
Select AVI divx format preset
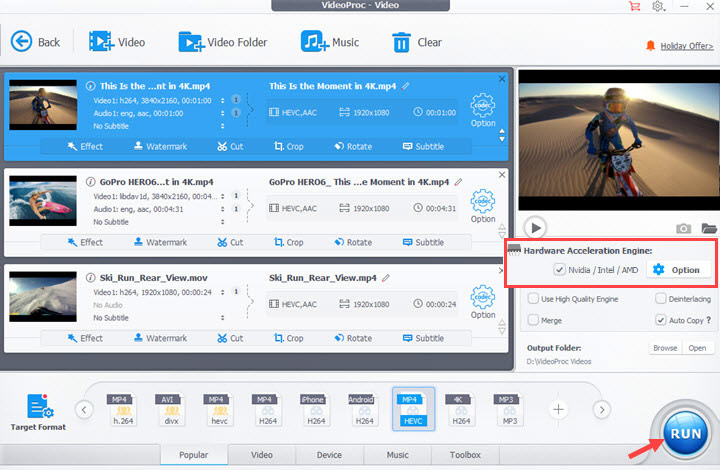coord(171,410)
